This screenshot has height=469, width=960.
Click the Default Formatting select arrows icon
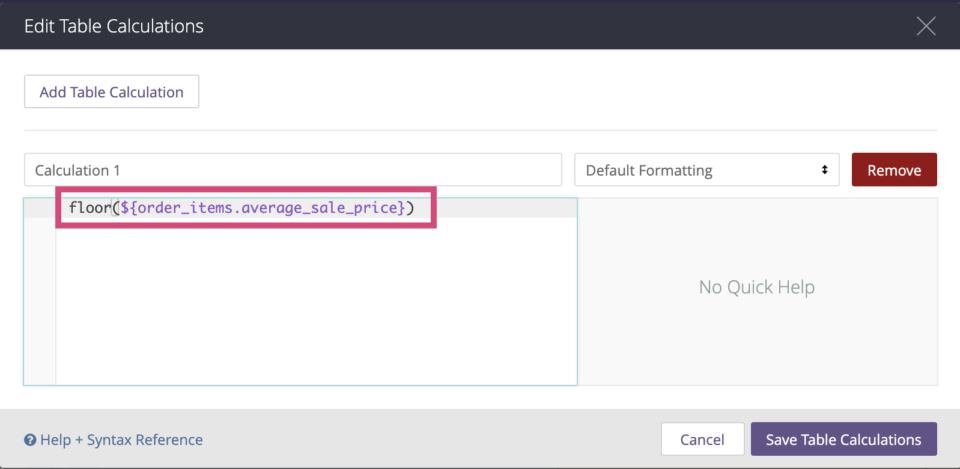825,170
